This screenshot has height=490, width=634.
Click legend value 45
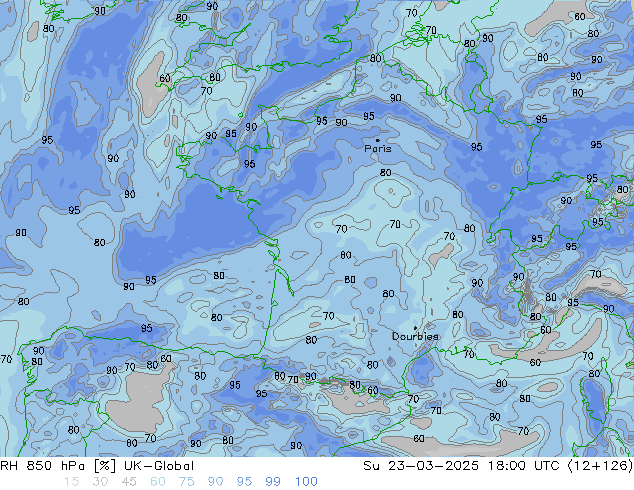(x=129, y=482)
